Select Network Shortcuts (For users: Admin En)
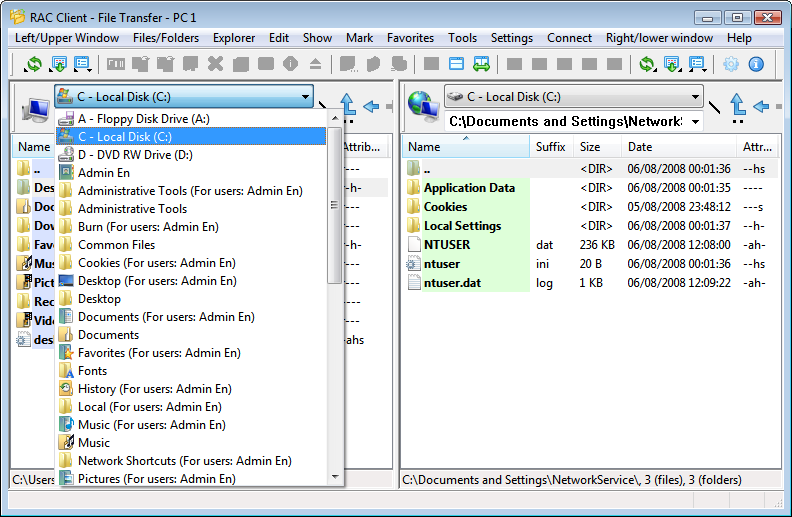The width and height of the screenshot is (792, 517). pos(191,461)
